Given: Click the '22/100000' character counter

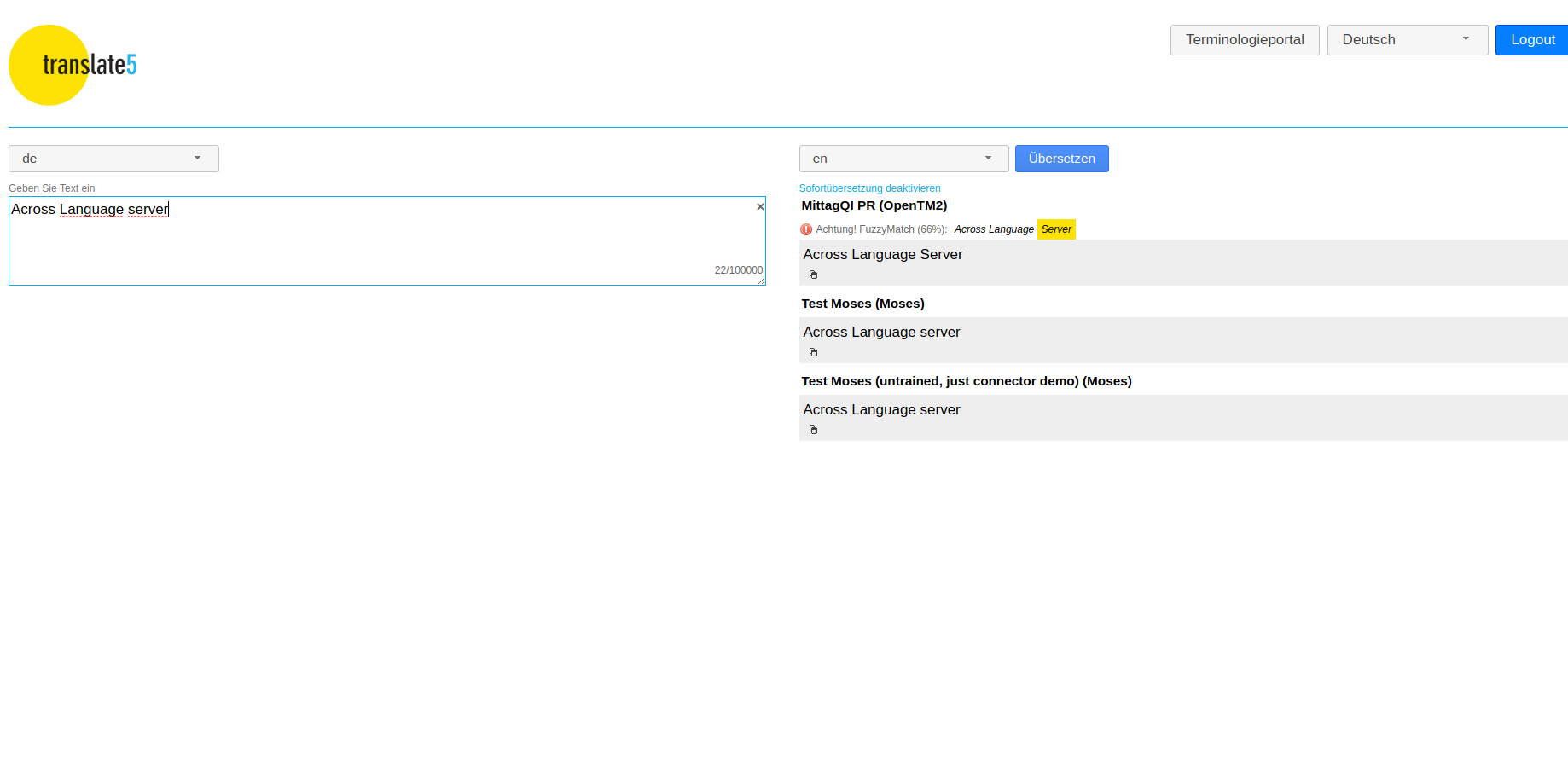Looking at the screenshot, I should pyautogui.click(x=739, y=270).
